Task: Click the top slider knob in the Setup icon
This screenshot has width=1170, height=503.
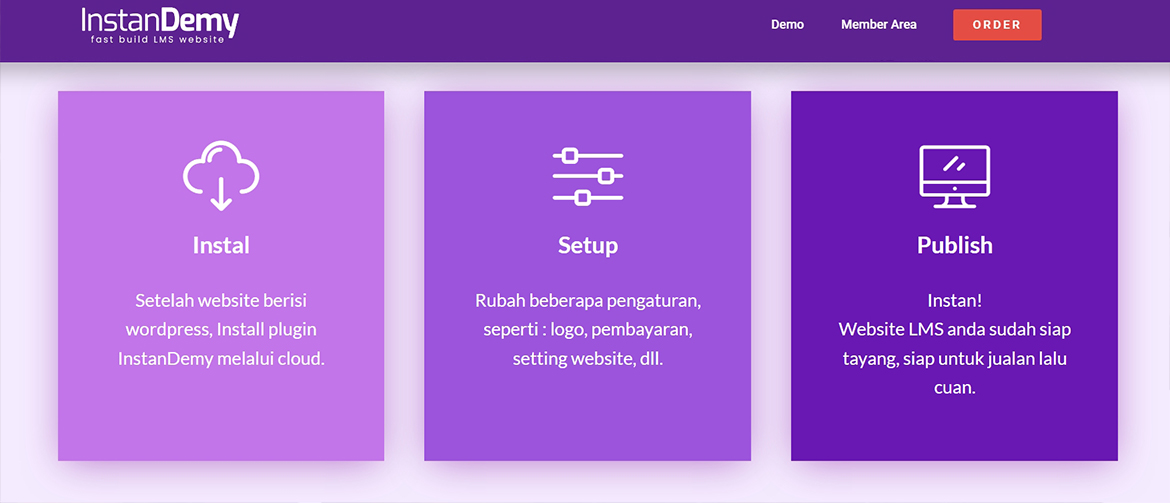Action: pos(570,156)
